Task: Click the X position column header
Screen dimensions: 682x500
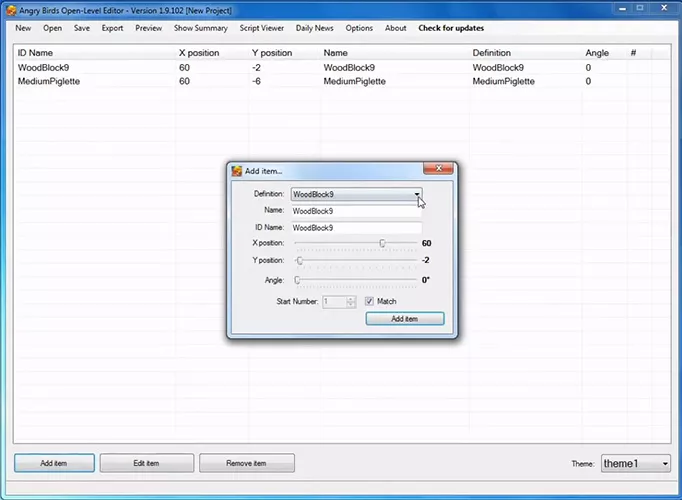Action: pyautogui.click(x=199, y=53)
